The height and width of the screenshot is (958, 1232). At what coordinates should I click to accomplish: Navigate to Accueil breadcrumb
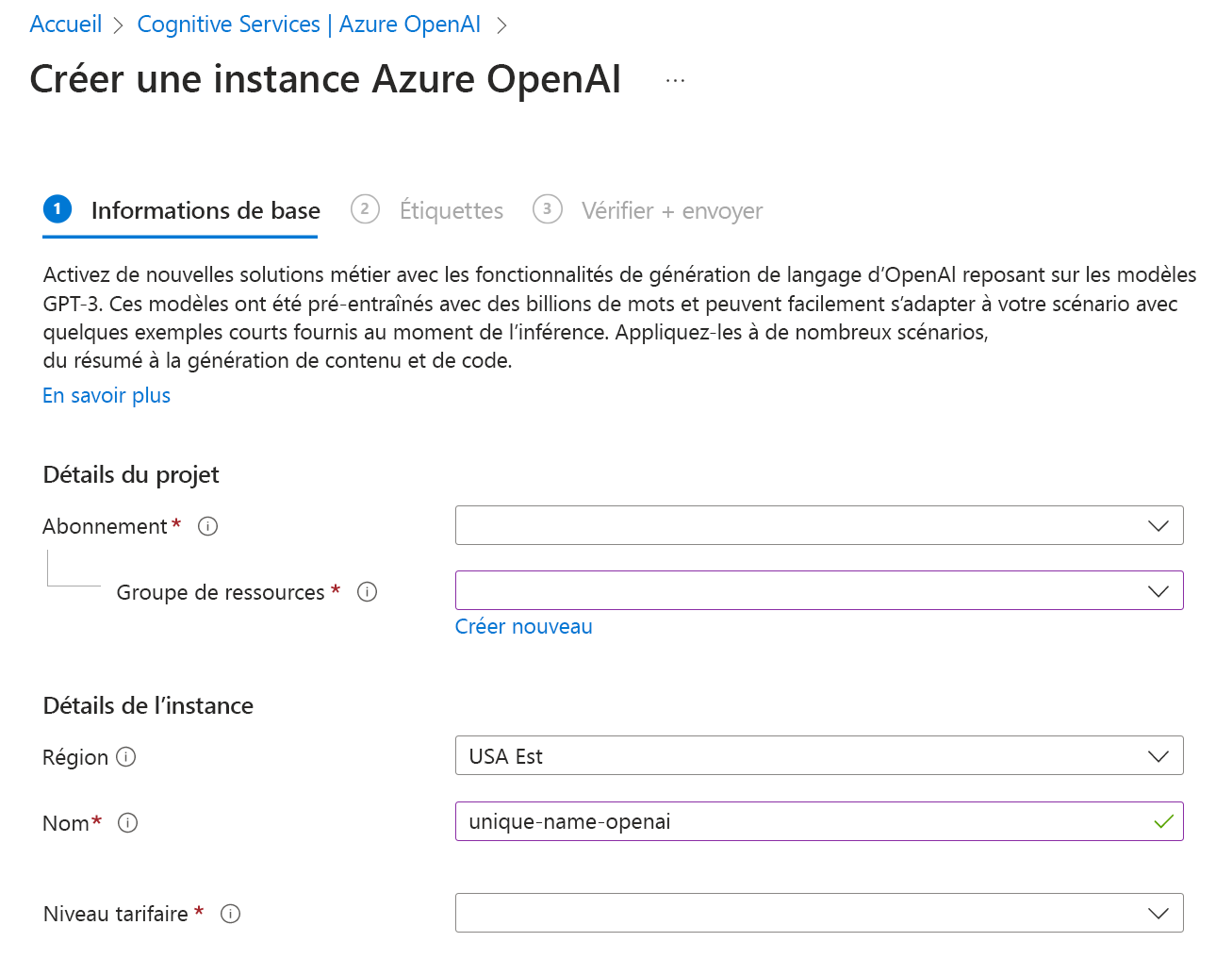(x=66, y=25)
